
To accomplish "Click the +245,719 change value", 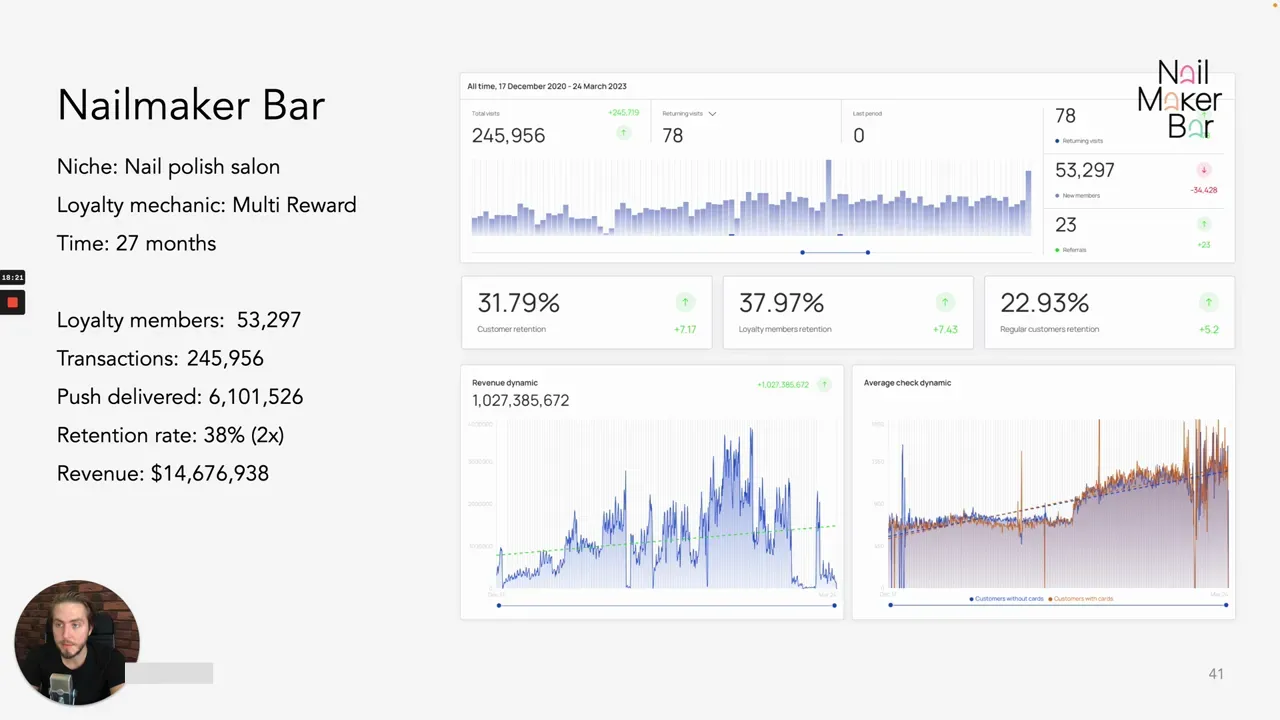I will point(623,113).
